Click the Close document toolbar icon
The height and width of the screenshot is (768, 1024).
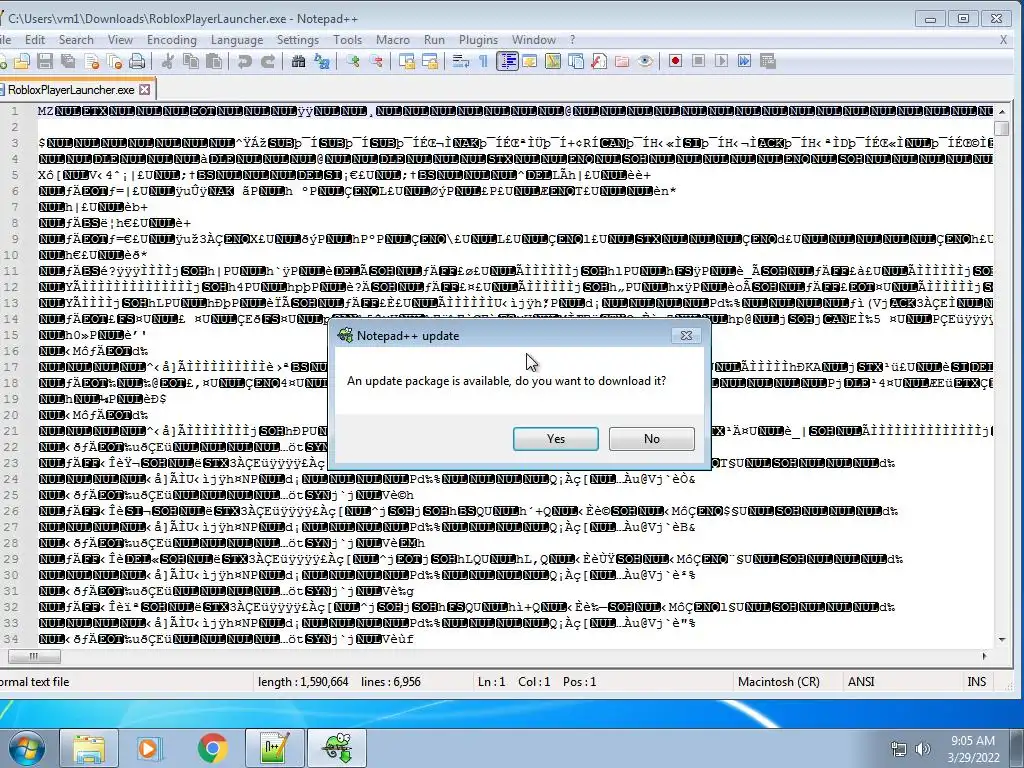92,61
